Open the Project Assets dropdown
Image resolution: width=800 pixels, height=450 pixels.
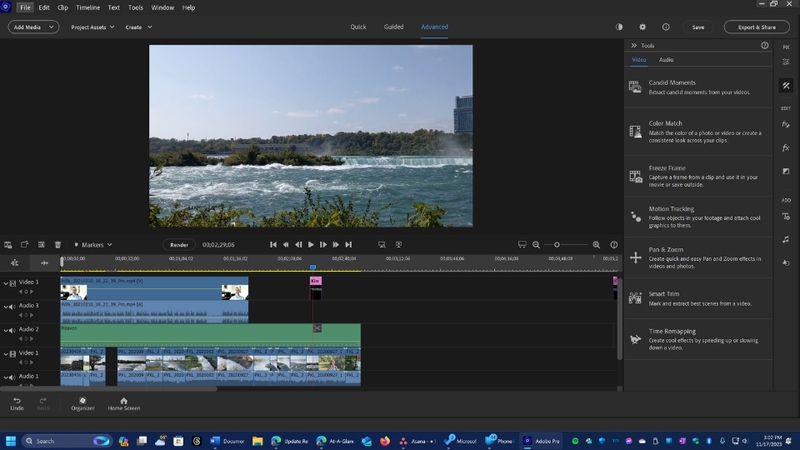click(92, 27)
